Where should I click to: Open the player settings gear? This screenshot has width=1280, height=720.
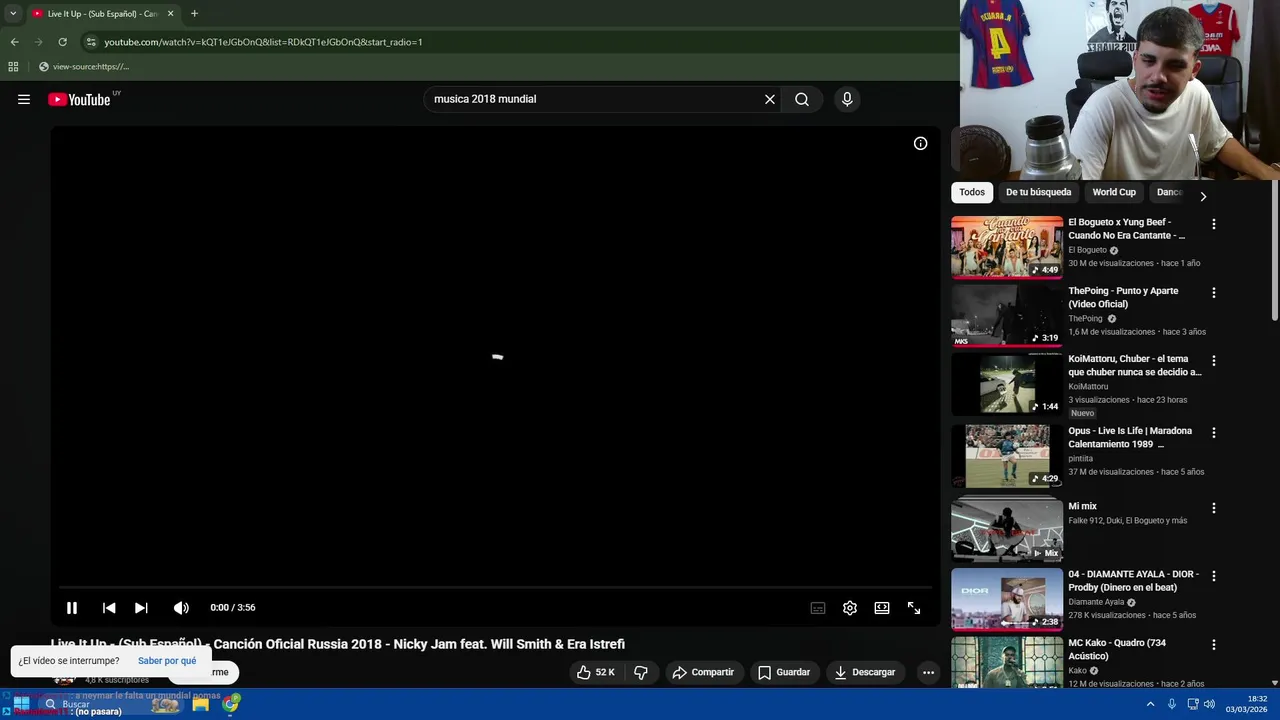tap(850, 608)
